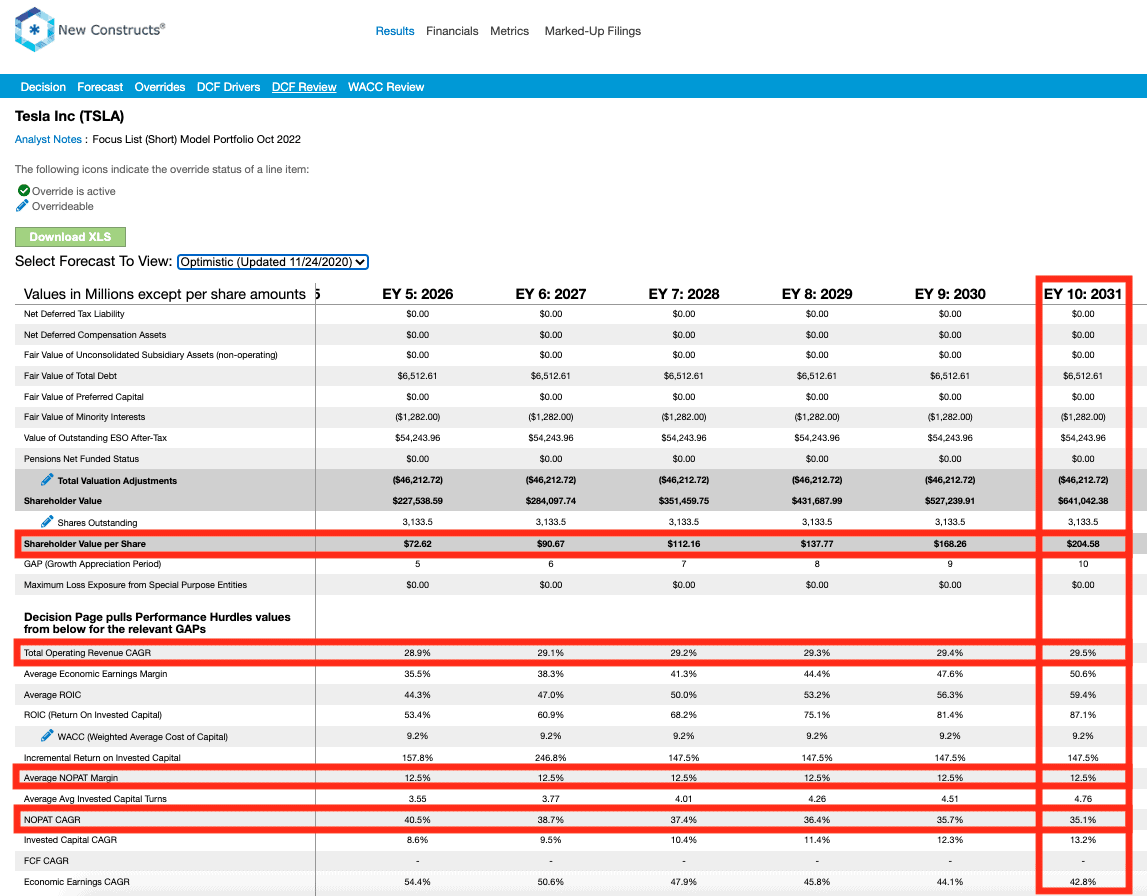Switch to the DCF Drivers tab
The height and width of the screenshot is (896, 1147).
pyautogui.click(x=228, y=86)
